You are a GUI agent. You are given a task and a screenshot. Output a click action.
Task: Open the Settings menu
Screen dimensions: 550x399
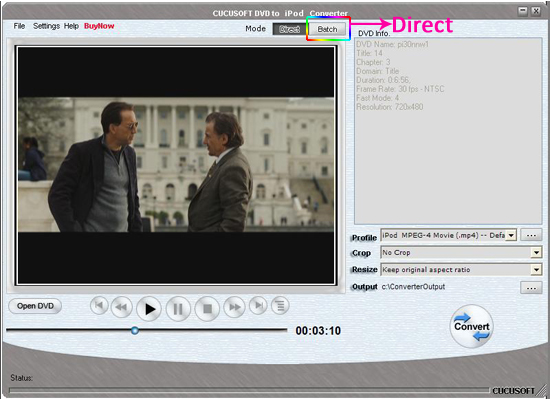click(x=46, y=26)
